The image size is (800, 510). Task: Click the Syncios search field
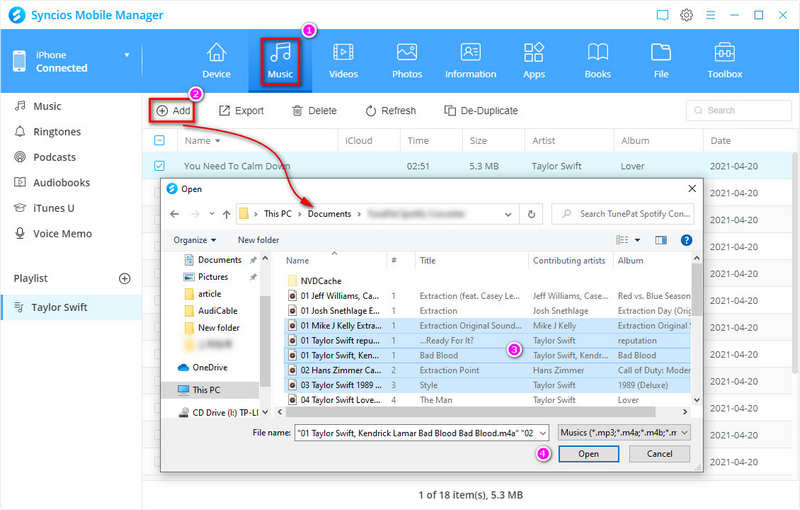point(739,110)
